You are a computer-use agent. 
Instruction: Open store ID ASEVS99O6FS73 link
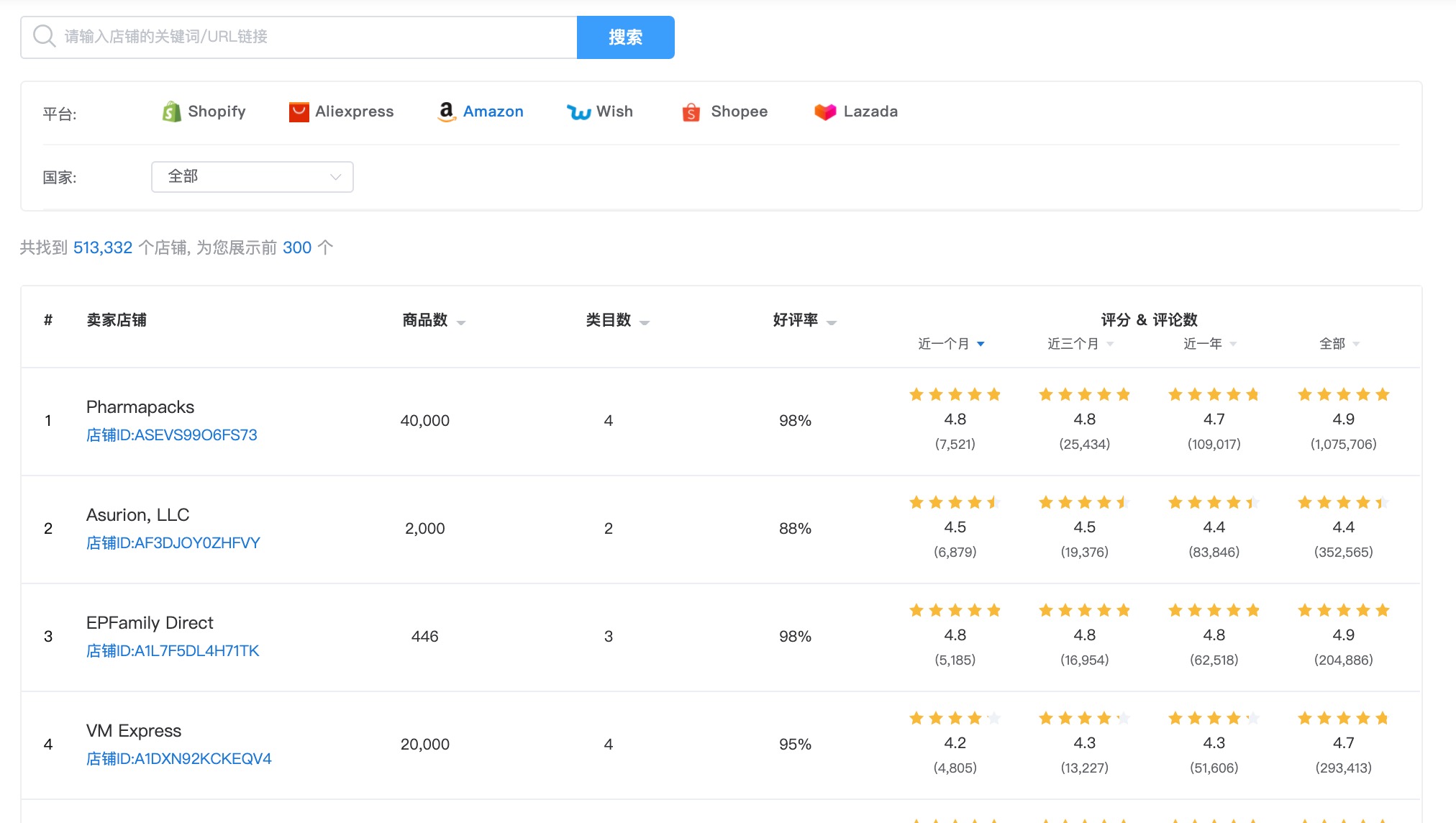172,435
